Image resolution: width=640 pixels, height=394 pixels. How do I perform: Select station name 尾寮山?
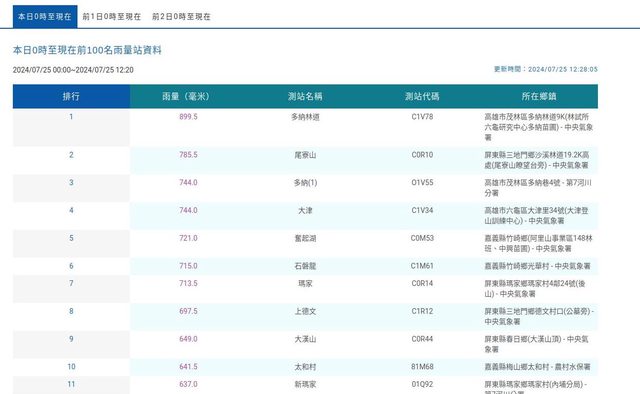click(x=305, y=155)
